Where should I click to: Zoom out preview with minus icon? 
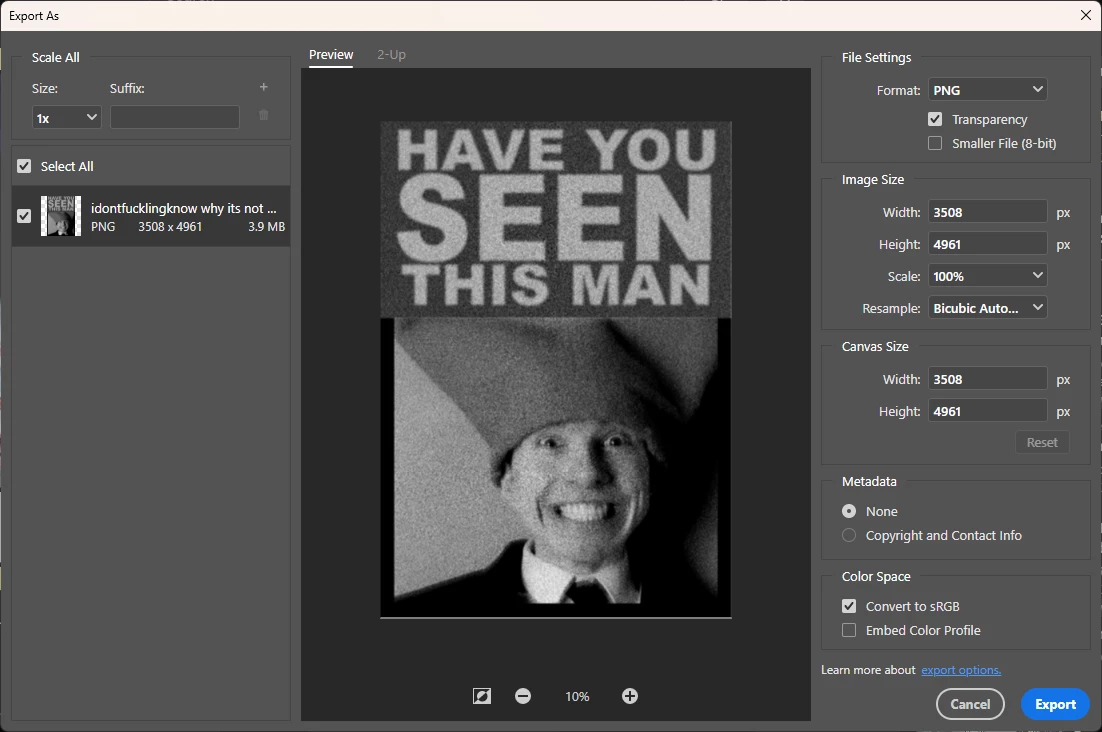point(523,696)
